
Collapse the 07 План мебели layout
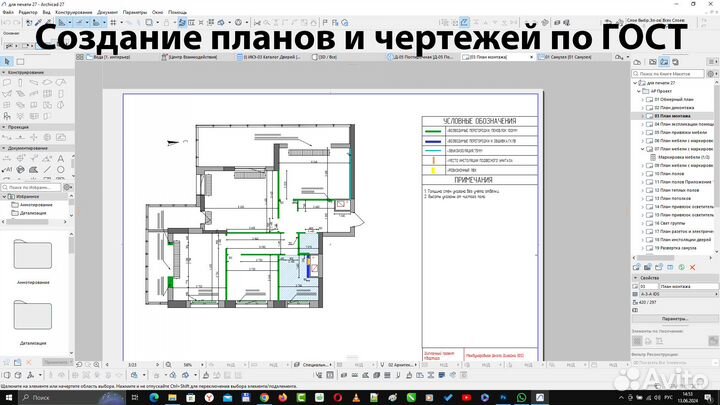(x=642, y=149)
